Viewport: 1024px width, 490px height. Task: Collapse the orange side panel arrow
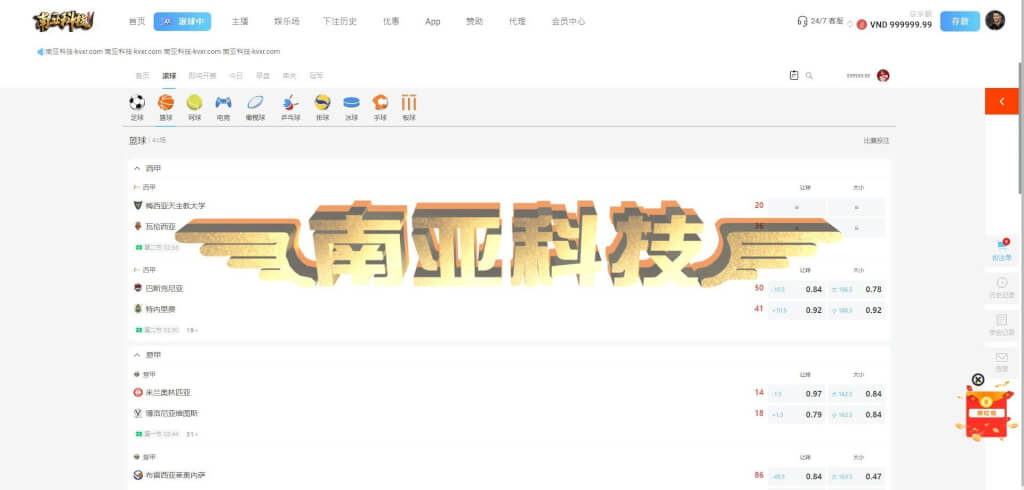click(x=1002, y=101)
